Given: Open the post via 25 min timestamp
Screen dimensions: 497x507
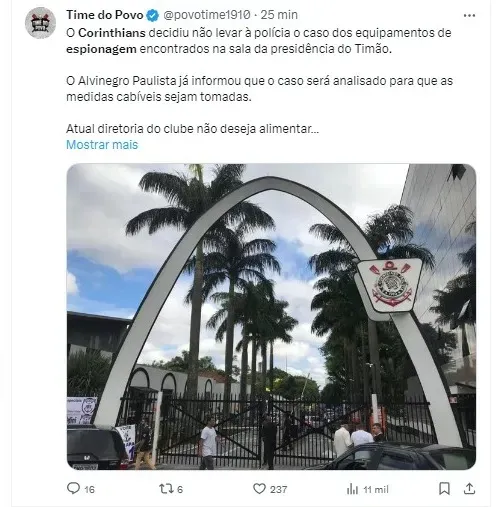Looking at the screenshot, I should point(279,15).
